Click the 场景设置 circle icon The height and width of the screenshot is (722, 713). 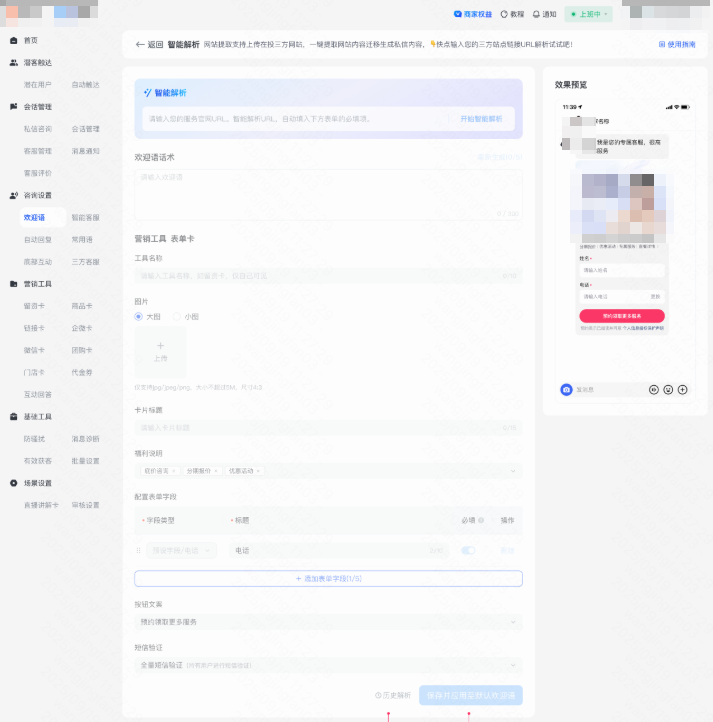click(13, 483)
